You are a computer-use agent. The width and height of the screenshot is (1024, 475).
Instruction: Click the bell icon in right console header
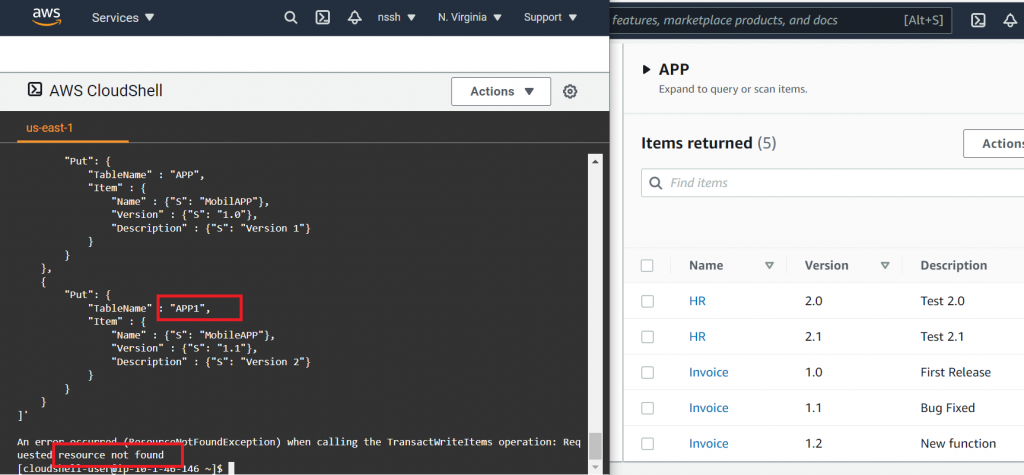coord(1012,20)
